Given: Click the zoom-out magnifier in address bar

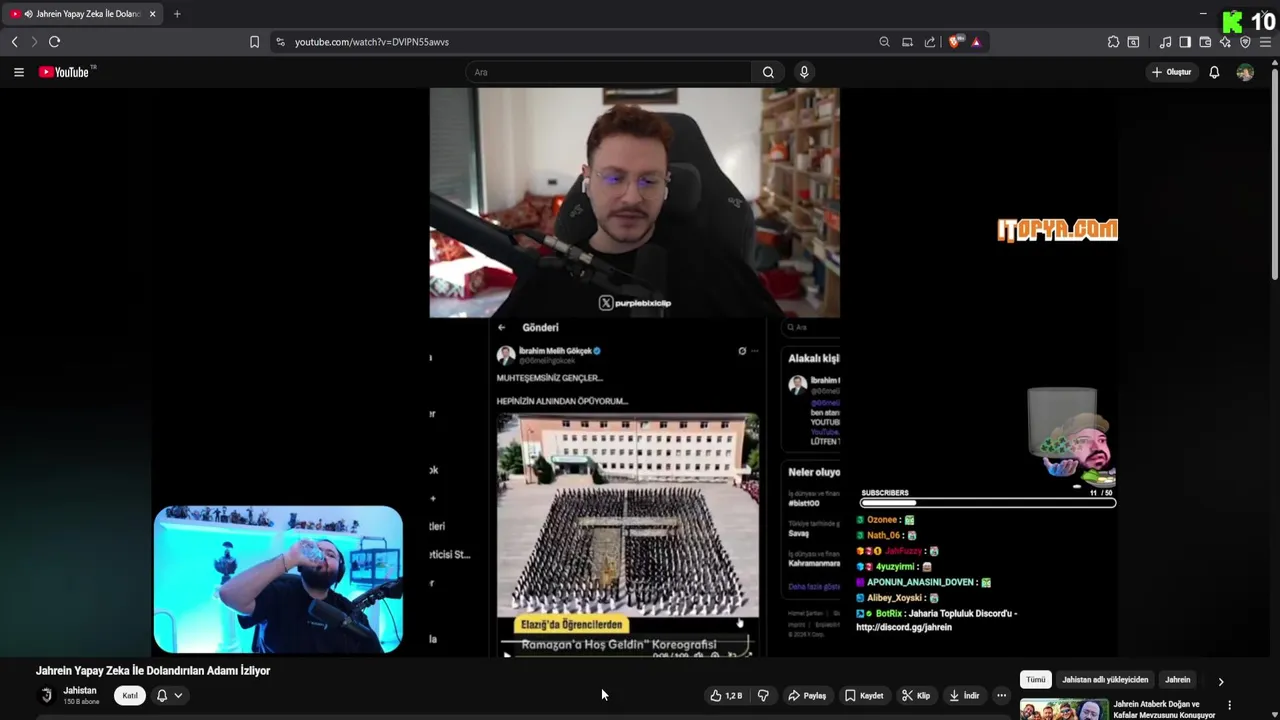Looking at the screenshot, I should click(884, 42).
